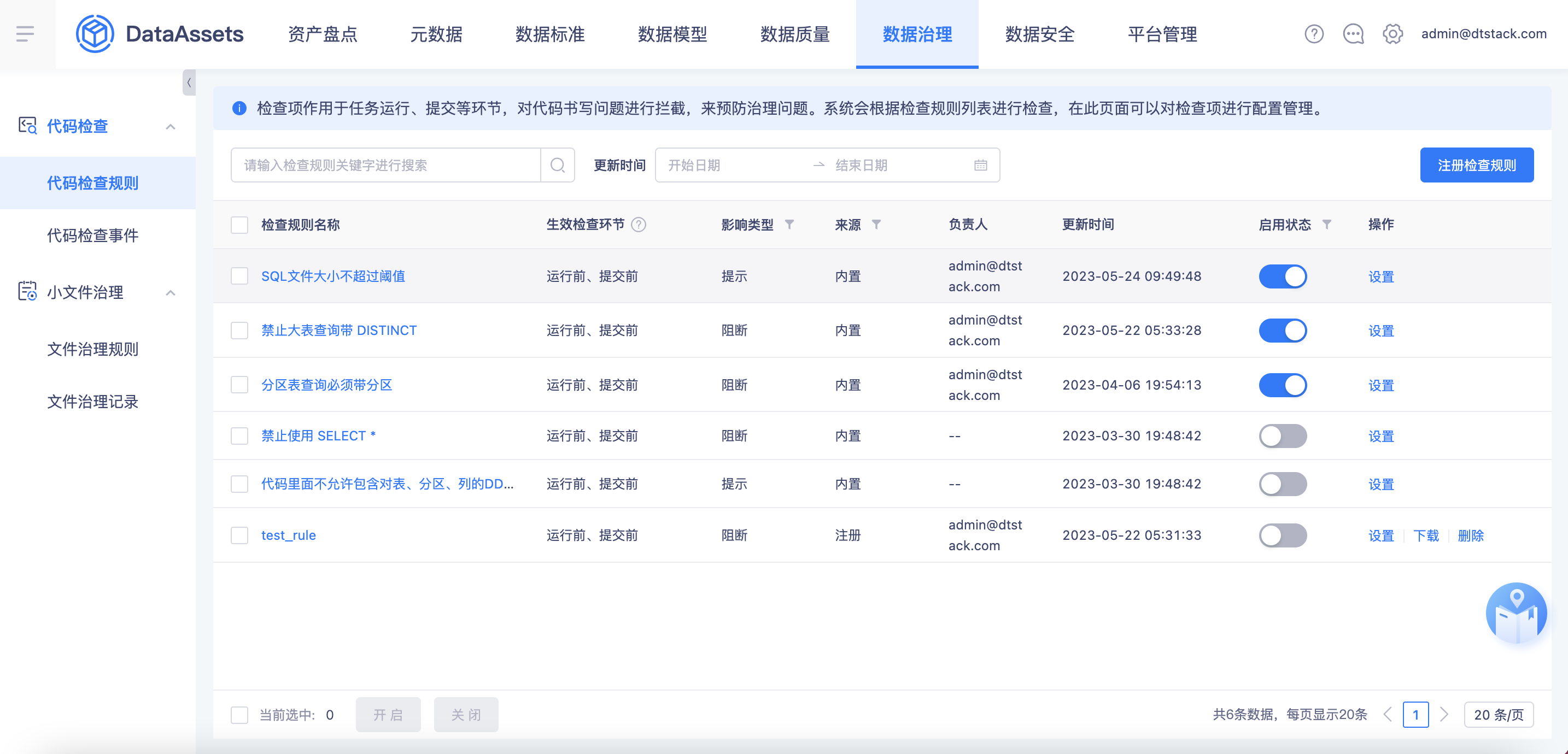The width and height of the screenshot is (1568, 754).
Task: Open the admin@dtstack.com account menu
Action: (x=1483, y=34)
